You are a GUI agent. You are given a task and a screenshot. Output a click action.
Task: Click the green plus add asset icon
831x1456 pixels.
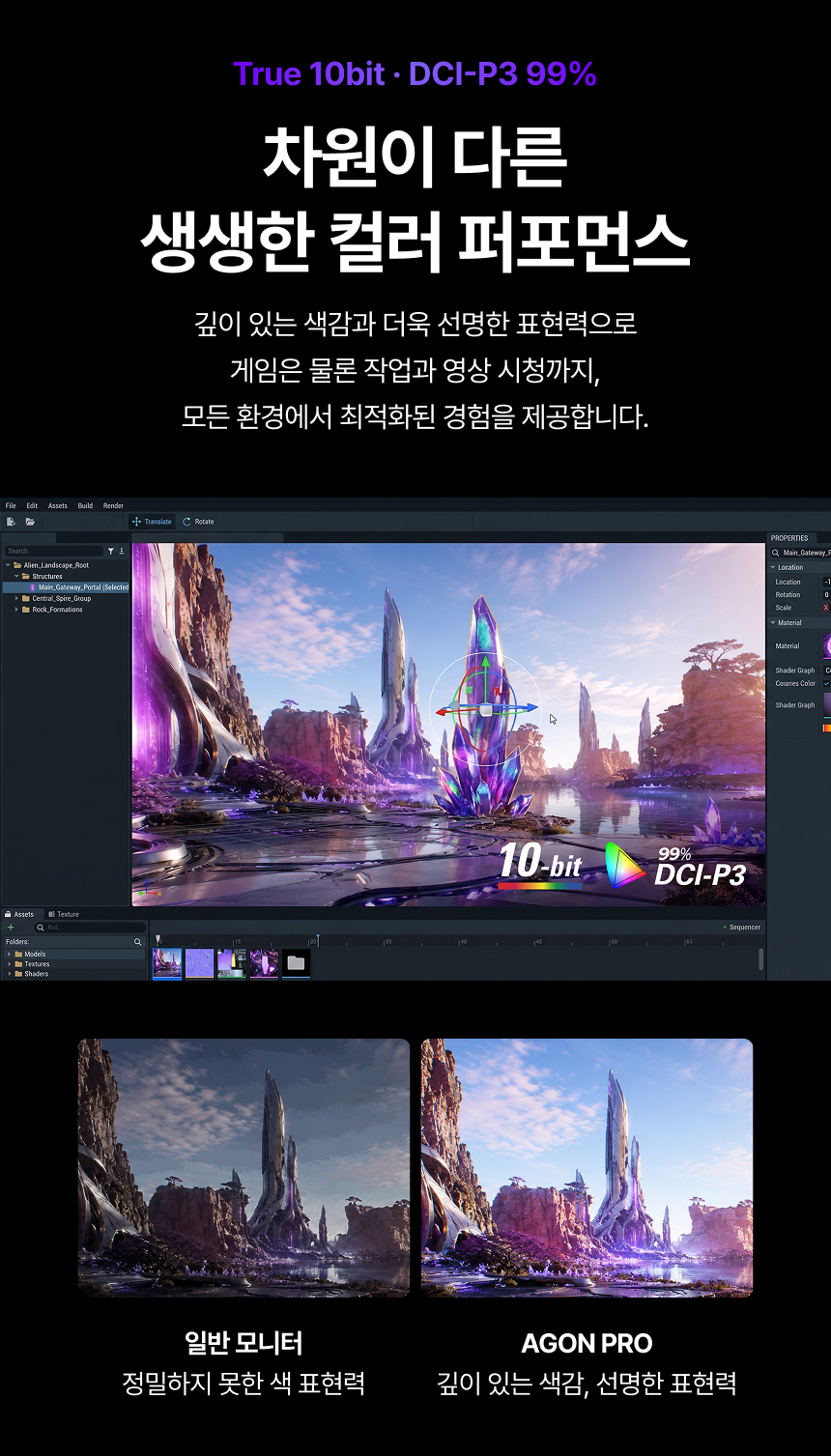[x=11, y=928]
